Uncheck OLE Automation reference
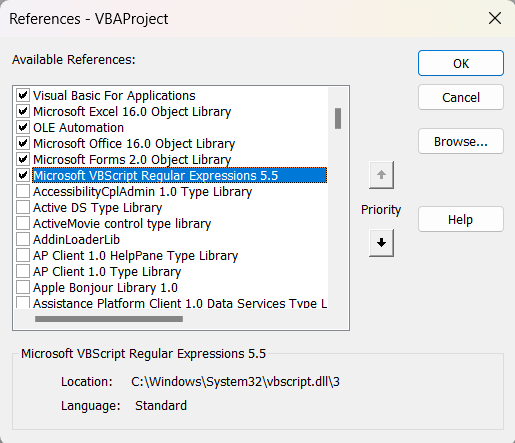 click(23, 128)
